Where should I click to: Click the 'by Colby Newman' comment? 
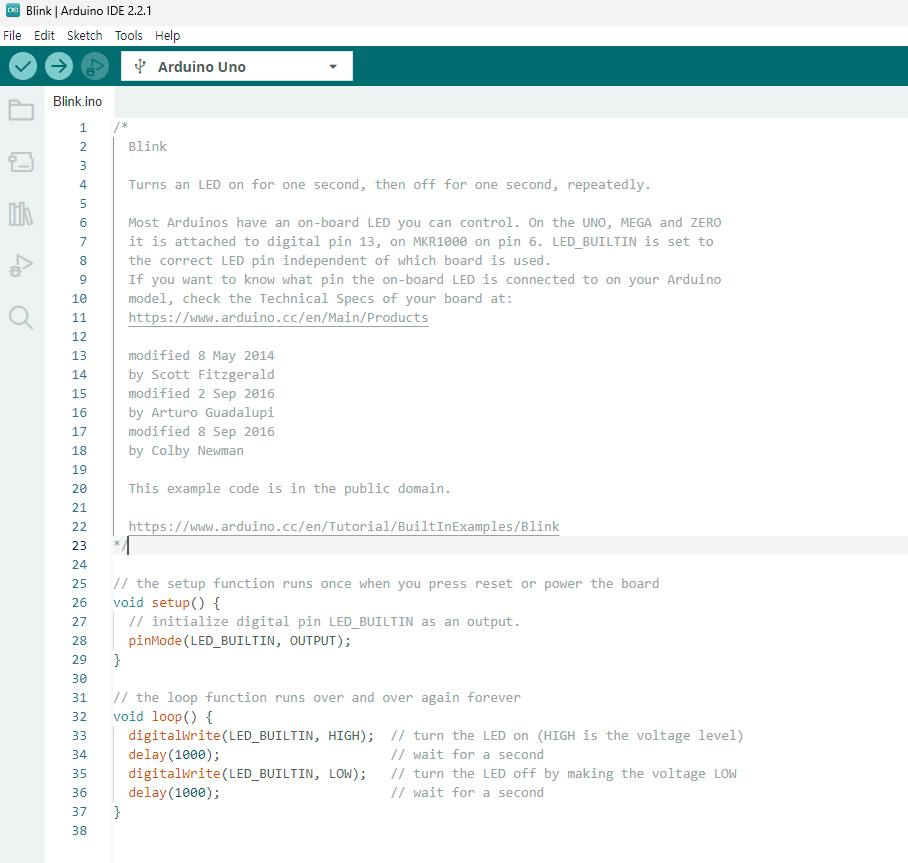[186, 451]
